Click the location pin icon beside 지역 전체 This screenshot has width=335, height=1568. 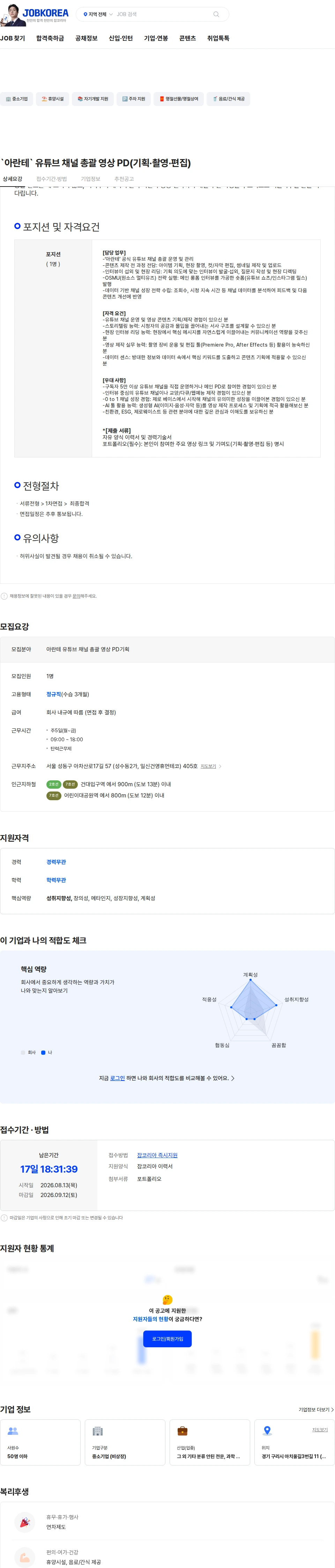[x=85, y=14]
